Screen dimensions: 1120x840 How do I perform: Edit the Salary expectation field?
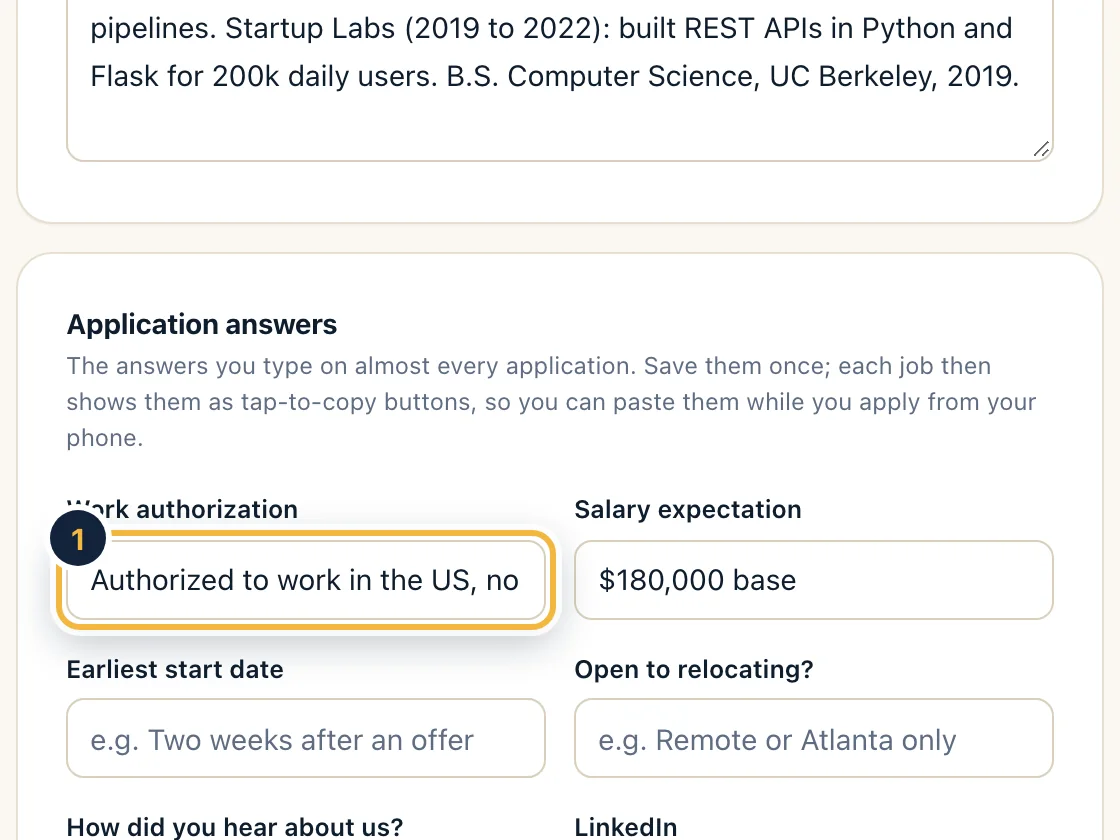pyautogui.click(x=814, y=580)
